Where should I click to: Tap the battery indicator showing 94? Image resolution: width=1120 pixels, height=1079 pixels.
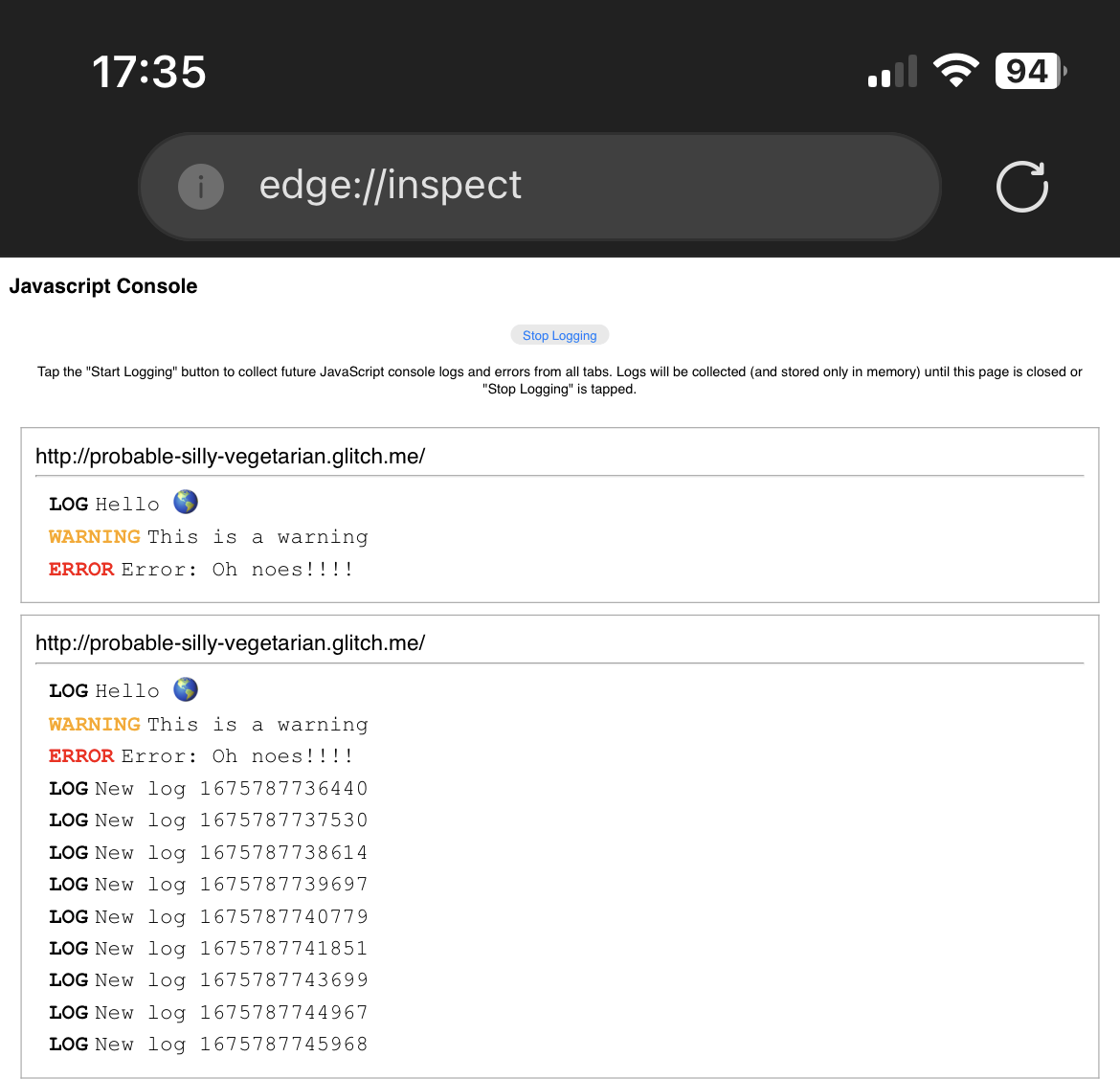pyautogui.click(x=1028, y=70)
